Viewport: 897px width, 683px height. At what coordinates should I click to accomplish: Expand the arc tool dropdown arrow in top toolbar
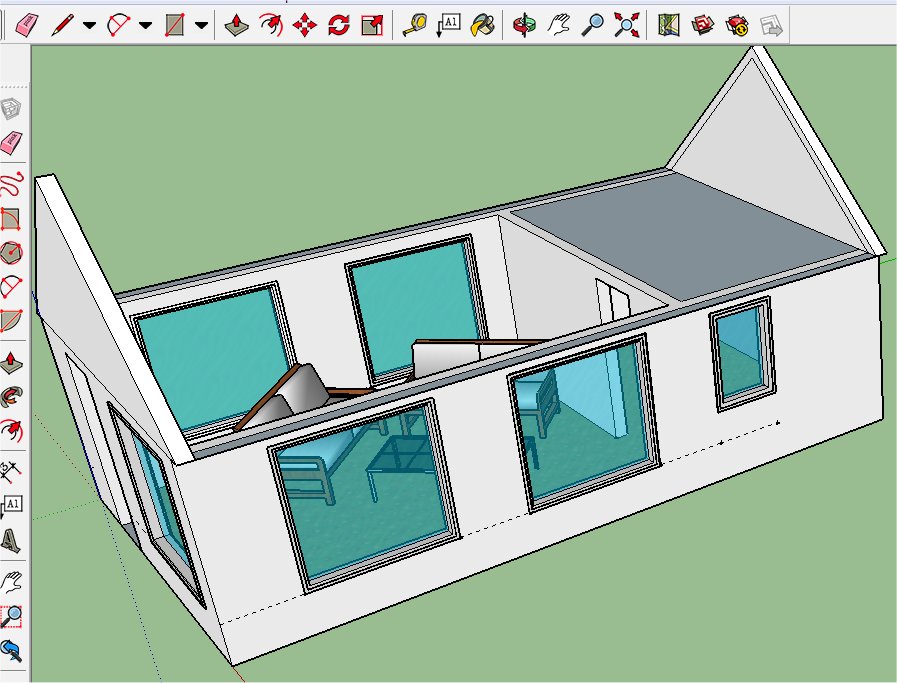click(x=146, y=26)
